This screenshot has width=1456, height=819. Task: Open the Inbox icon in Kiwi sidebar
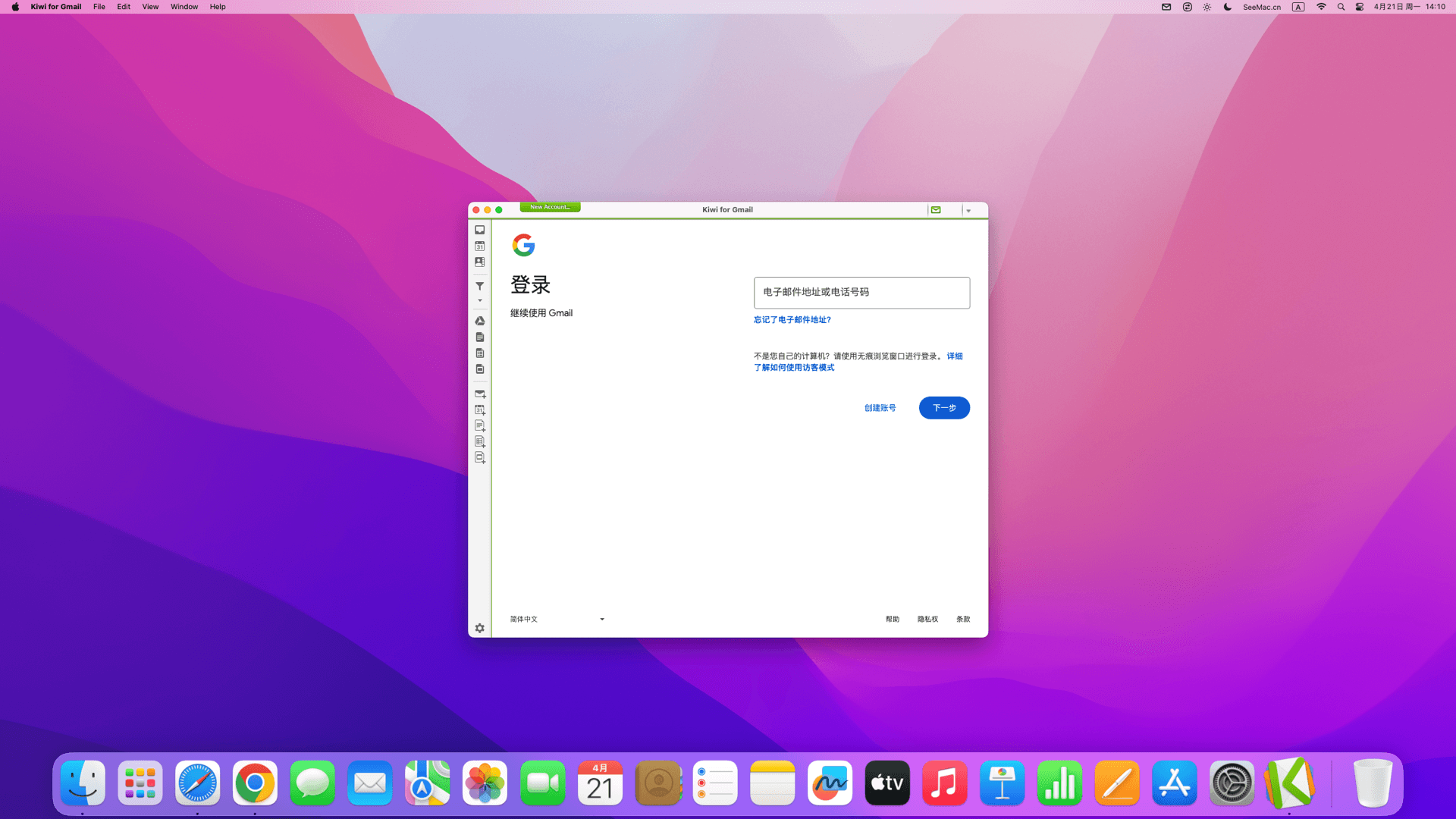[479, 230]
